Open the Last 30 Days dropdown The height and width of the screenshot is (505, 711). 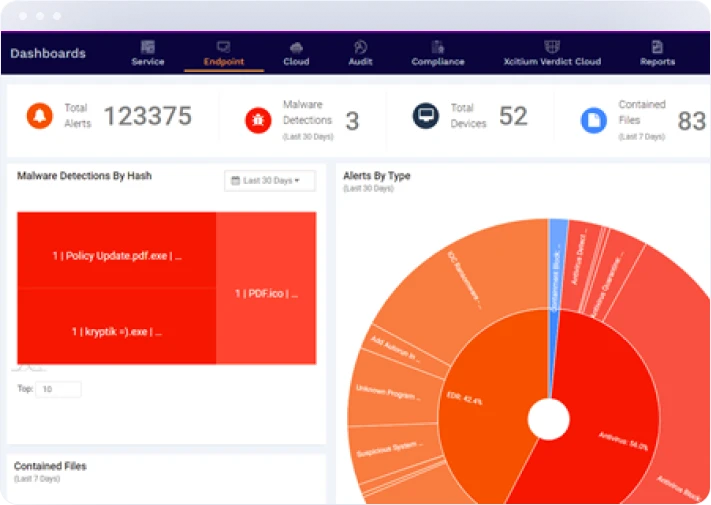(x=270, y=181)
